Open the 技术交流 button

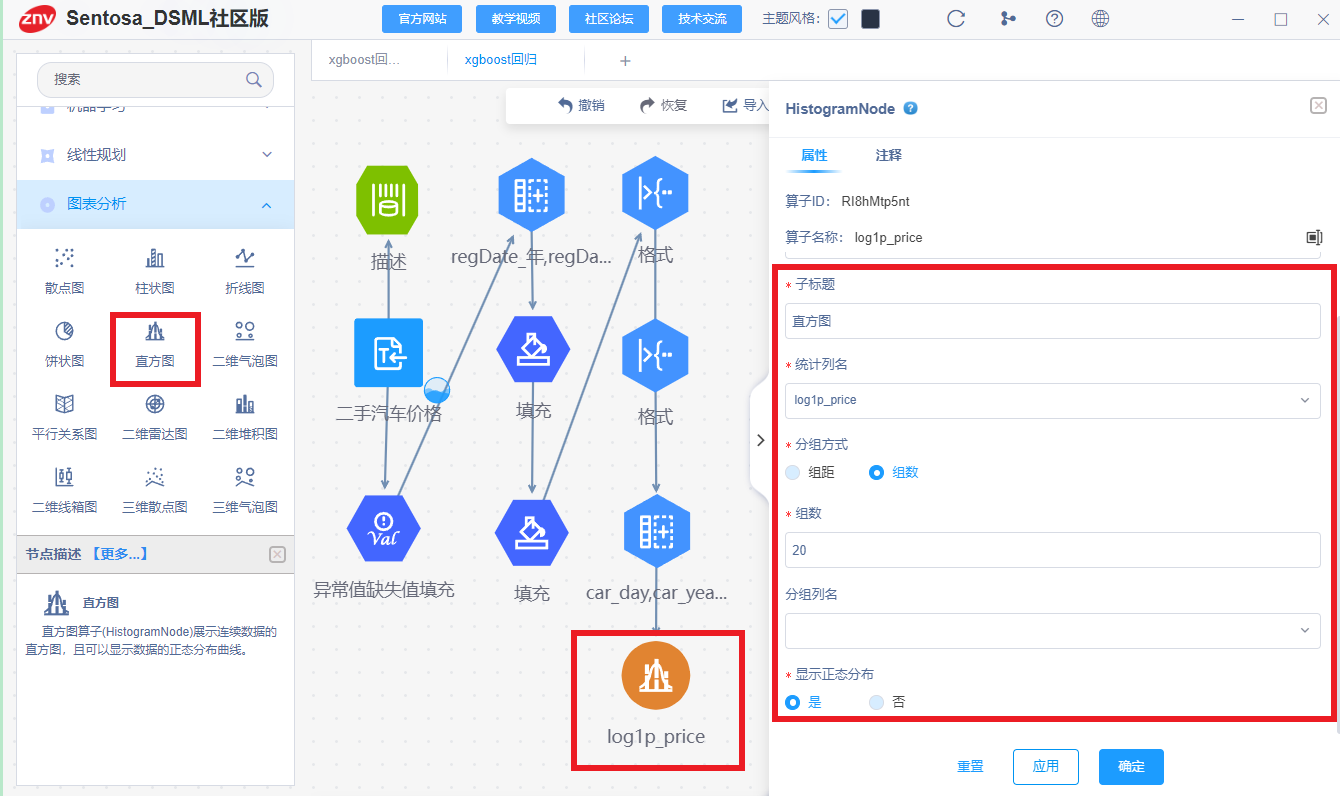click(702, 19)
